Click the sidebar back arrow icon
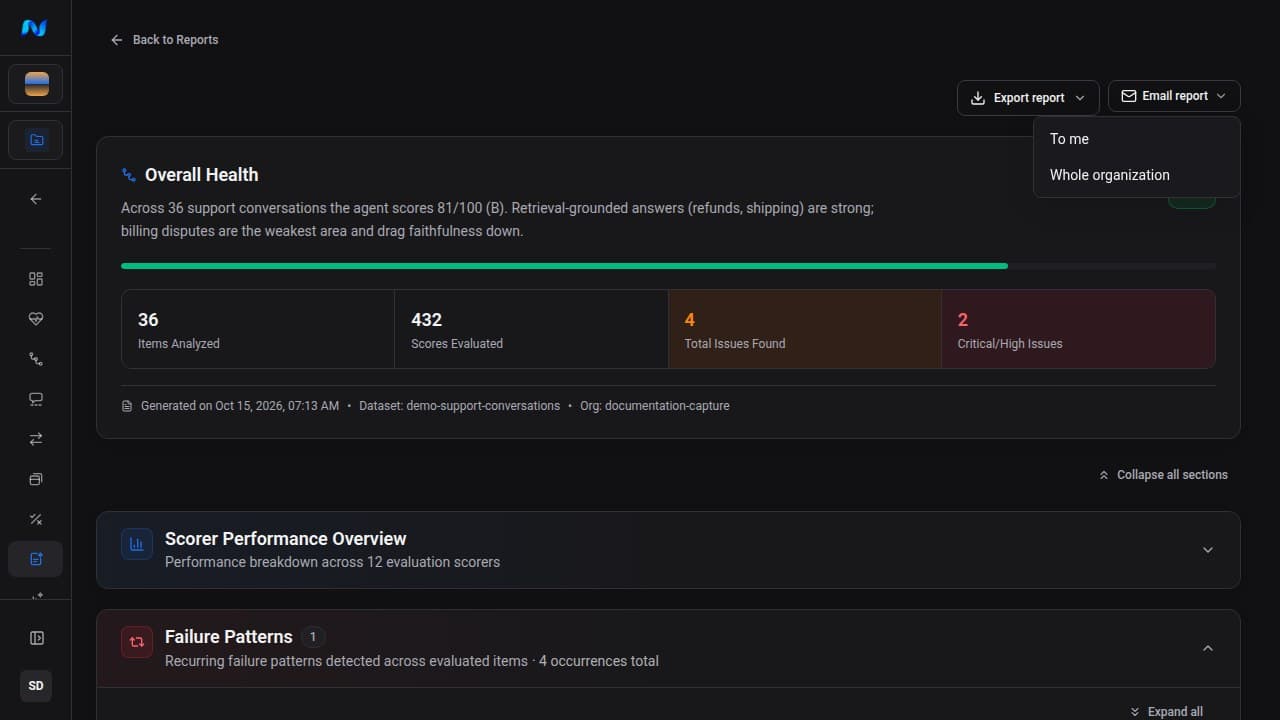The height and width of the screenshot is (720, 1280). 36,199
